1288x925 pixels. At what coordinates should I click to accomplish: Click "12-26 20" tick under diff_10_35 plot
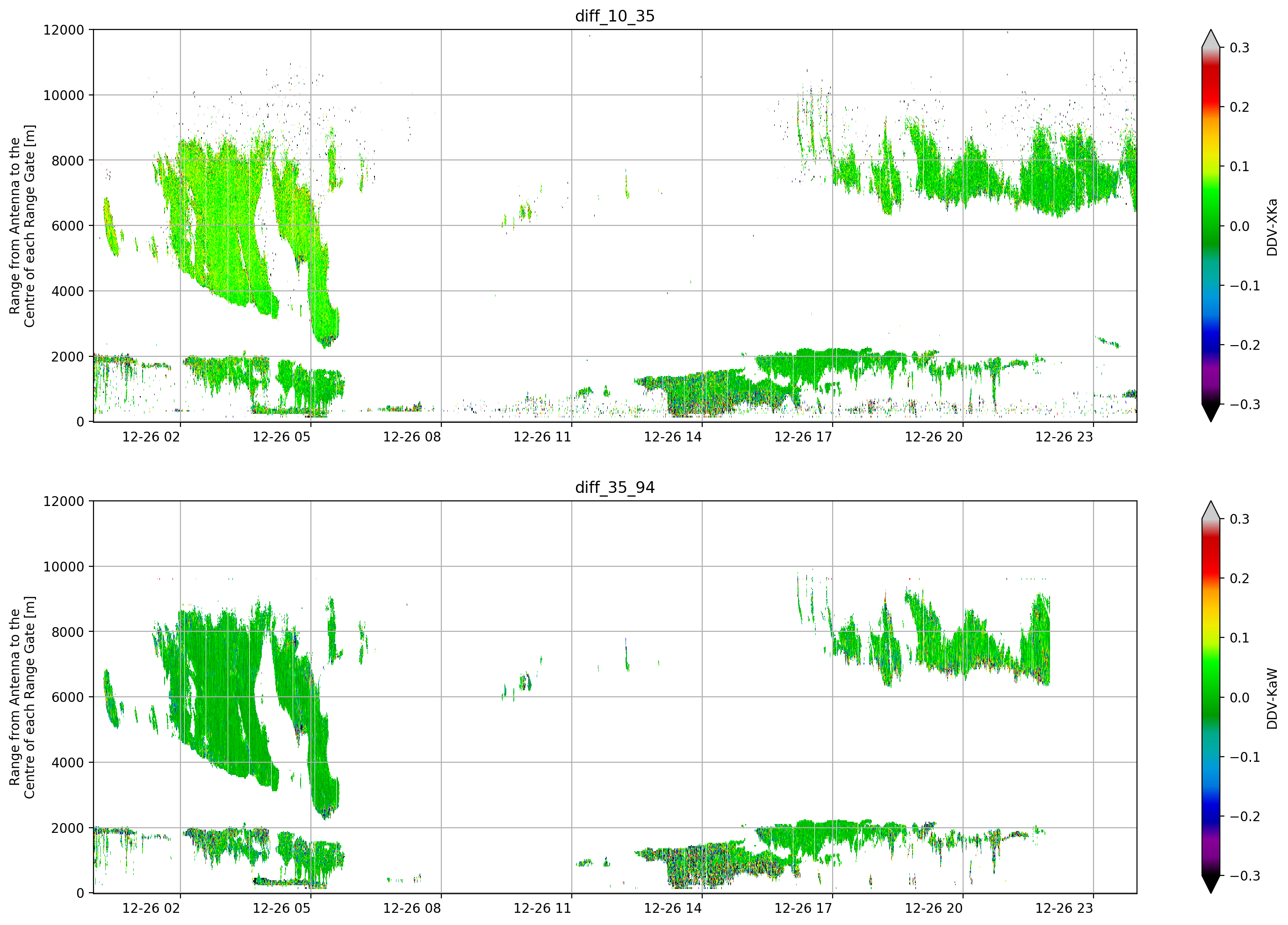pos(934,437)
